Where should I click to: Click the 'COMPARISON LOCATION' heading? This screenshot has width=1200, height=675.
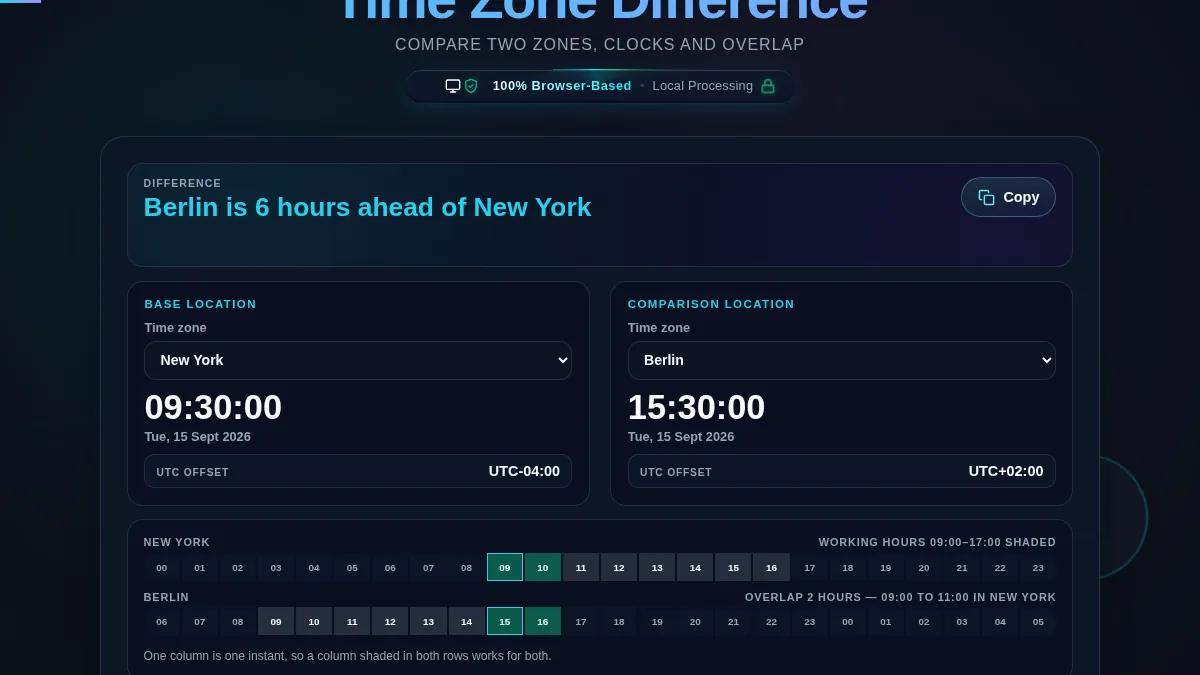click(711, 304)
